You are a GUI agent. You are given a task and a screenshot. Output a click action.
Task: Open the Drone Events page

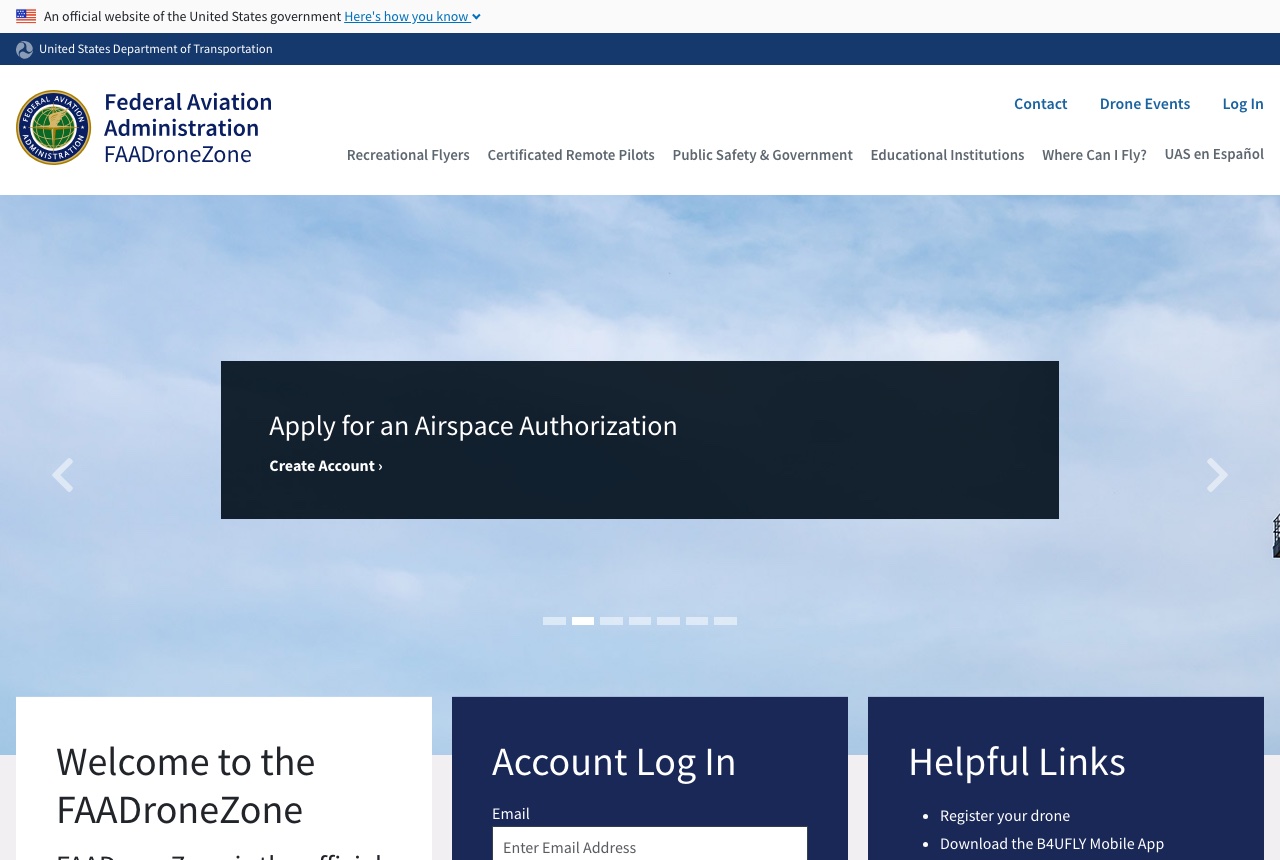tap(1145, 104)
